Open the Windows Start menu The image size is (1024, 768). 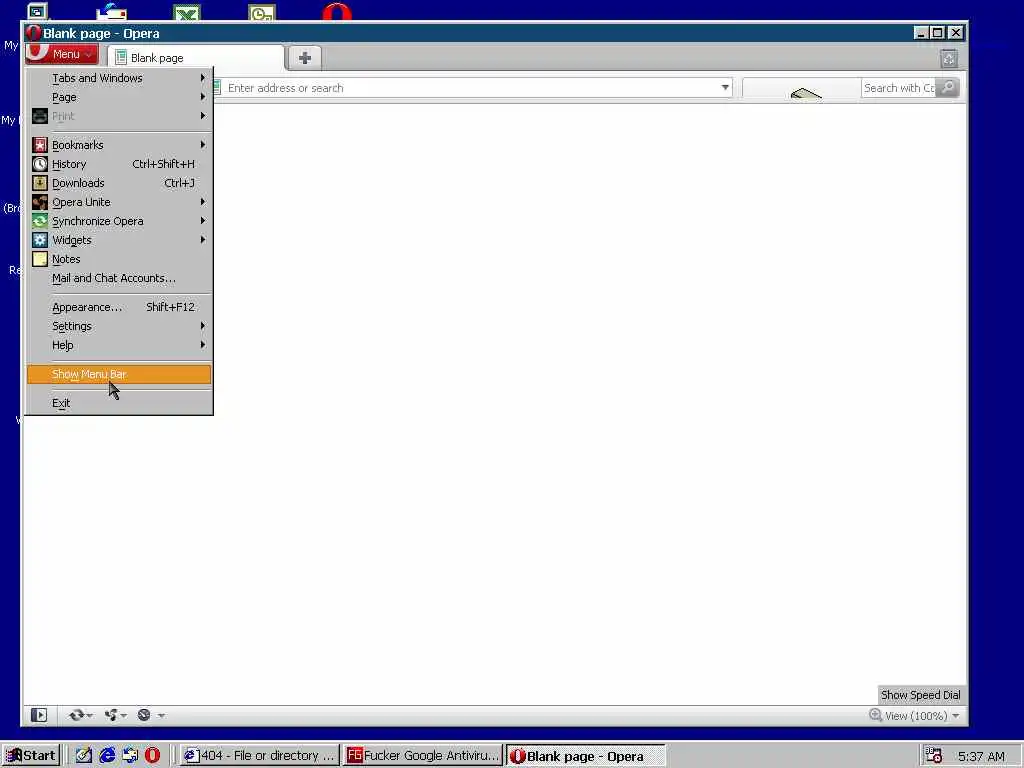pos(31,756)
